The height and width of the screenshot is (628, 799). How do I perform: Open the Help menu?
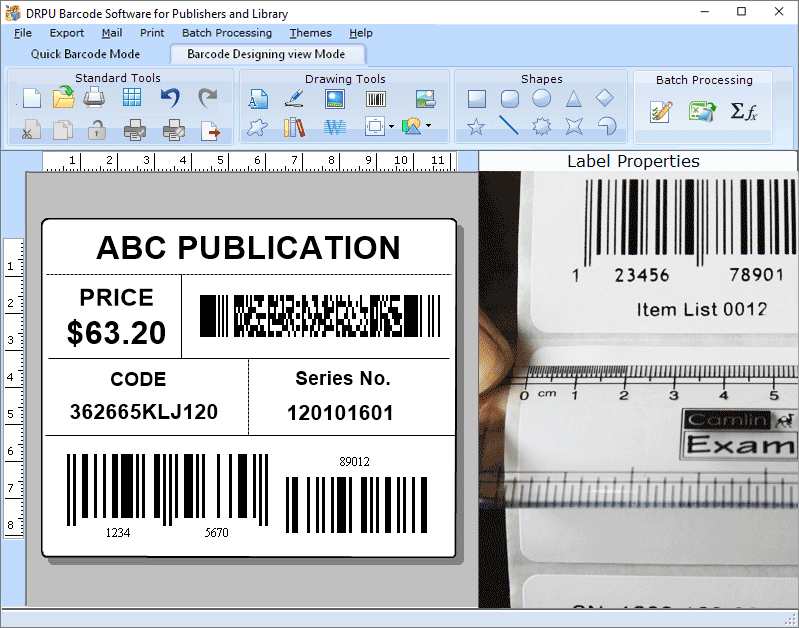361,33
